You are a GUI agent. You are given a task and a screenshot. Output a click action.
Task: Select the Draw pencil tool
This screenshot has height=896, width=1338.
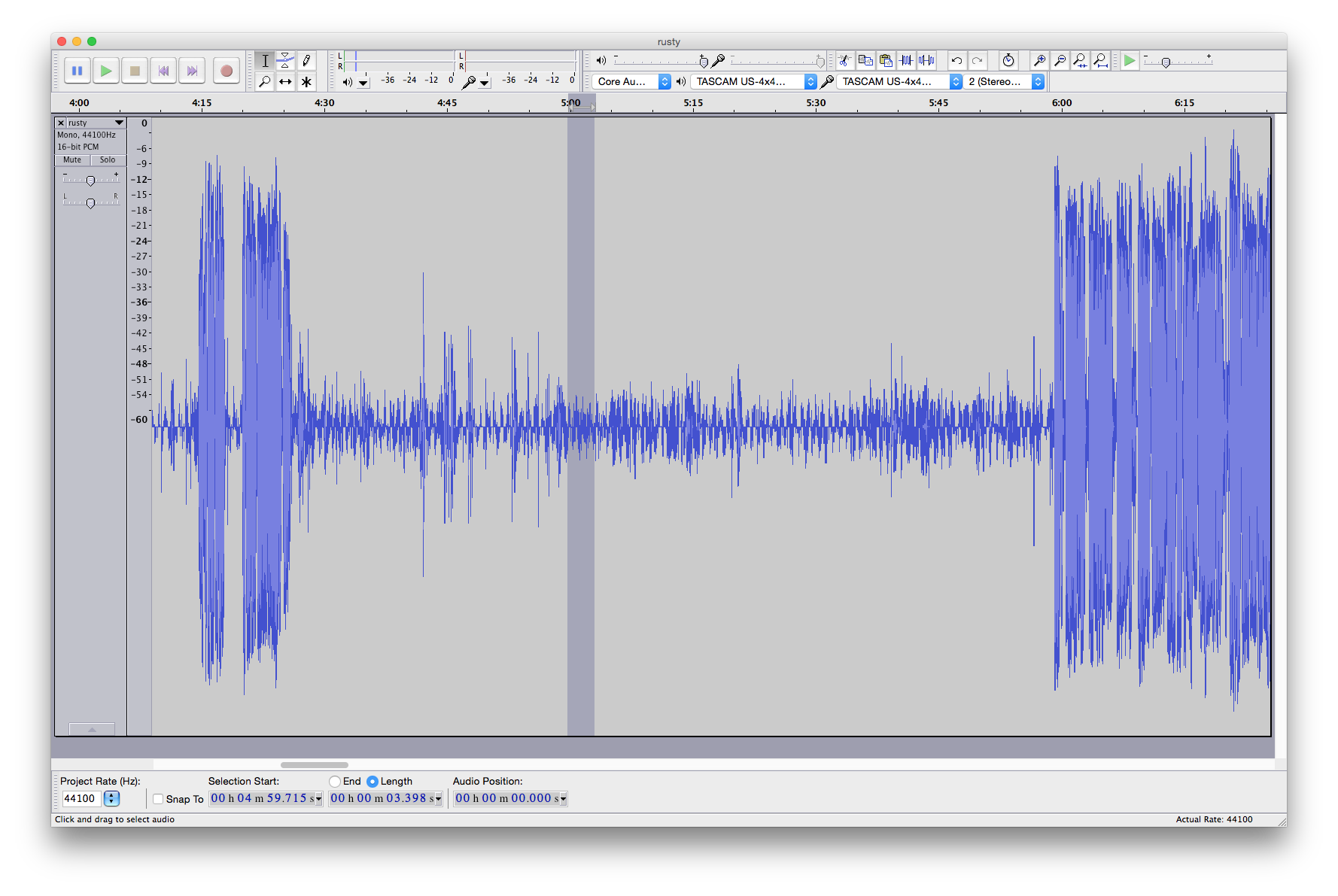(306, 61)
